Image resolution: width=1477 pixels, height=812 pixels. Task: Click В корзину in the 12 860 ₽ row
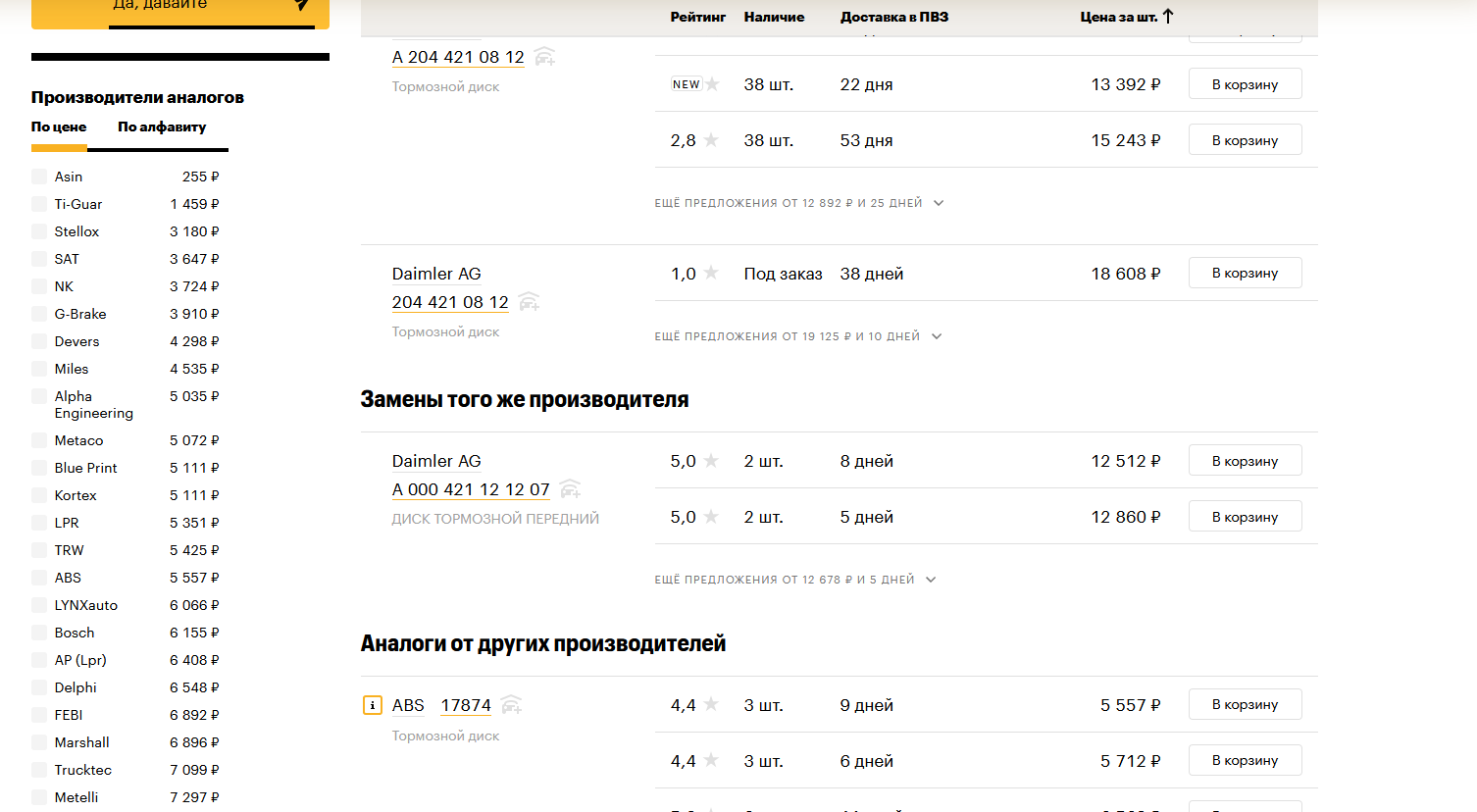1246,517
